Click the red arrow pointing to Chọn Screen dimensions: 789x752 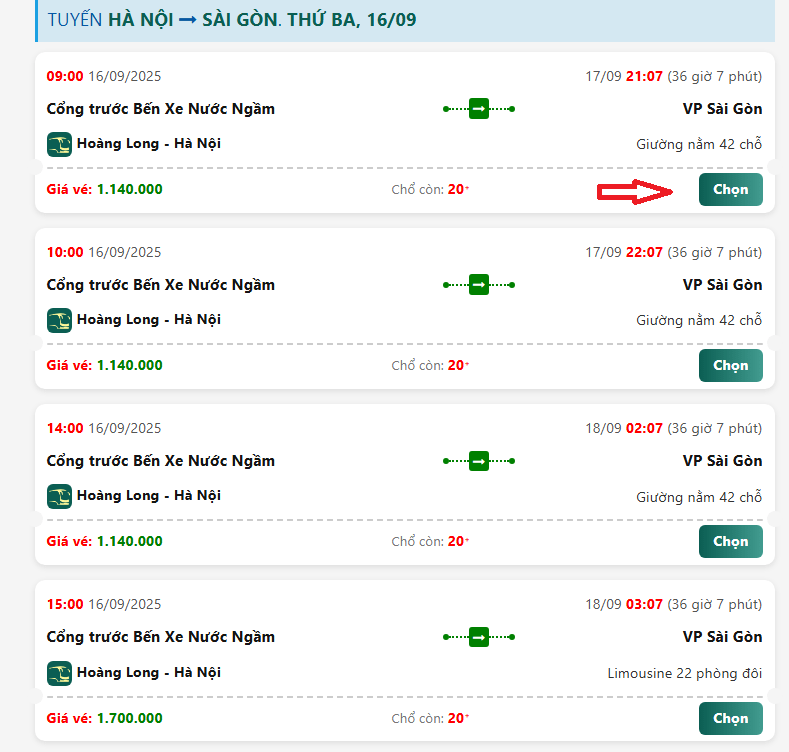(x=635, y=193)
